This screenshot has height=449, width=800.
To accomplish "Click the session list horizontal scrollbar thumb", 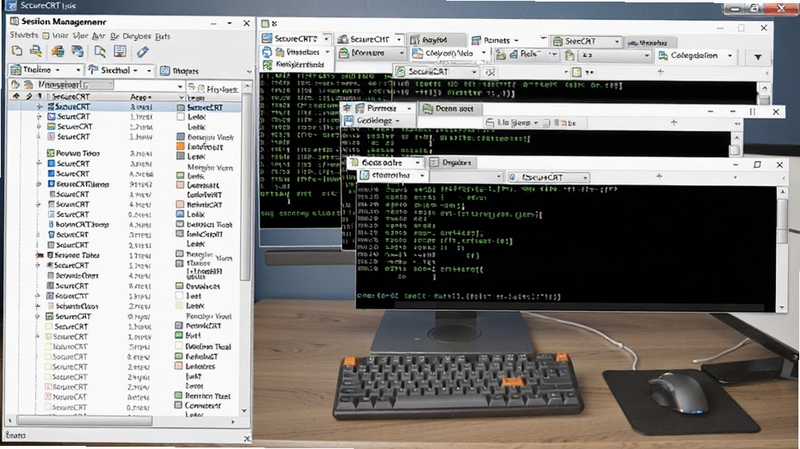I will (x=85, y=421).
